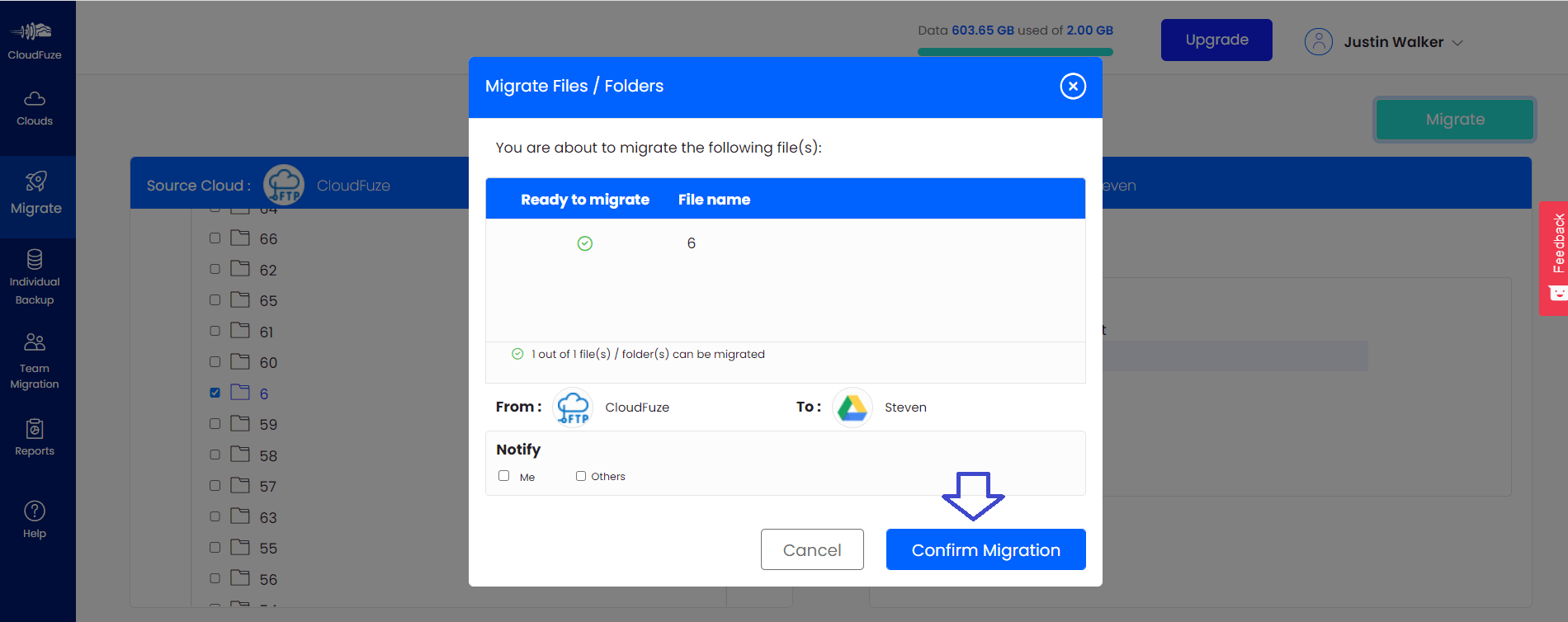Open the Clouds sidebar section

pyautogui.click(x=35, y=109)
